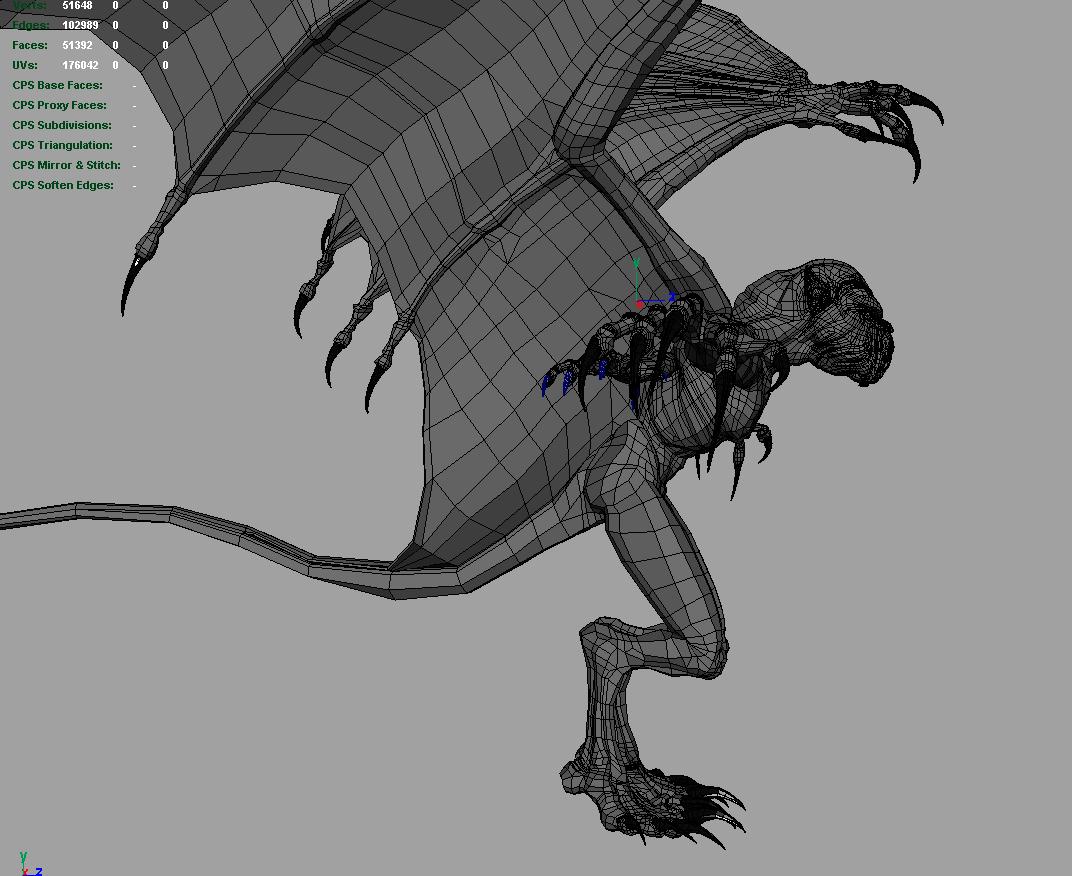Image resolution: width=1072 pixels, height=876 pixels.
Task: Click the Edges count value 102989
Action: tap(80, 25)
